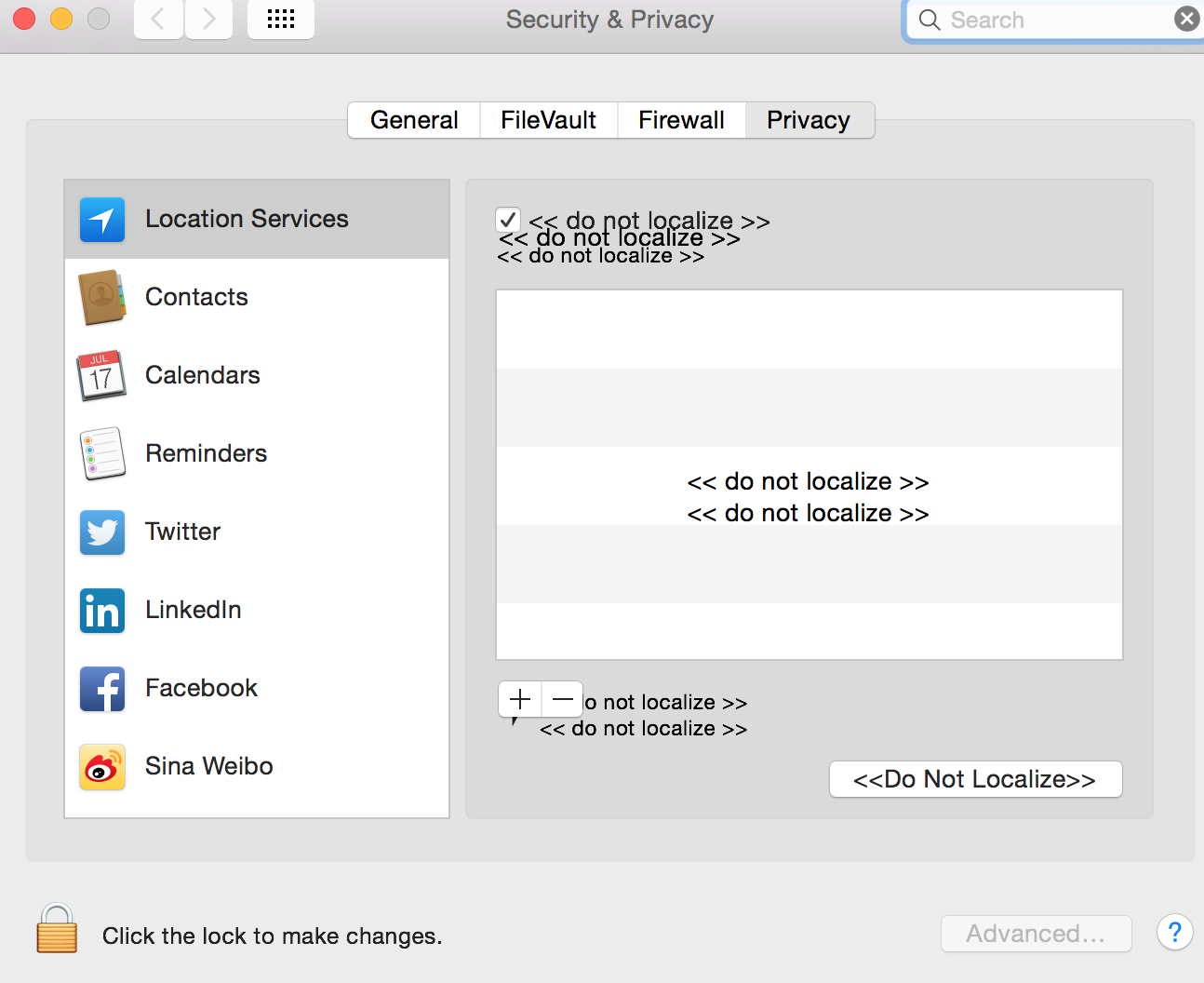Image resolution: width=1204 pixels, height=983 pixels.
Task: Click the Advanced button
Action: [x=1036, y=933]
